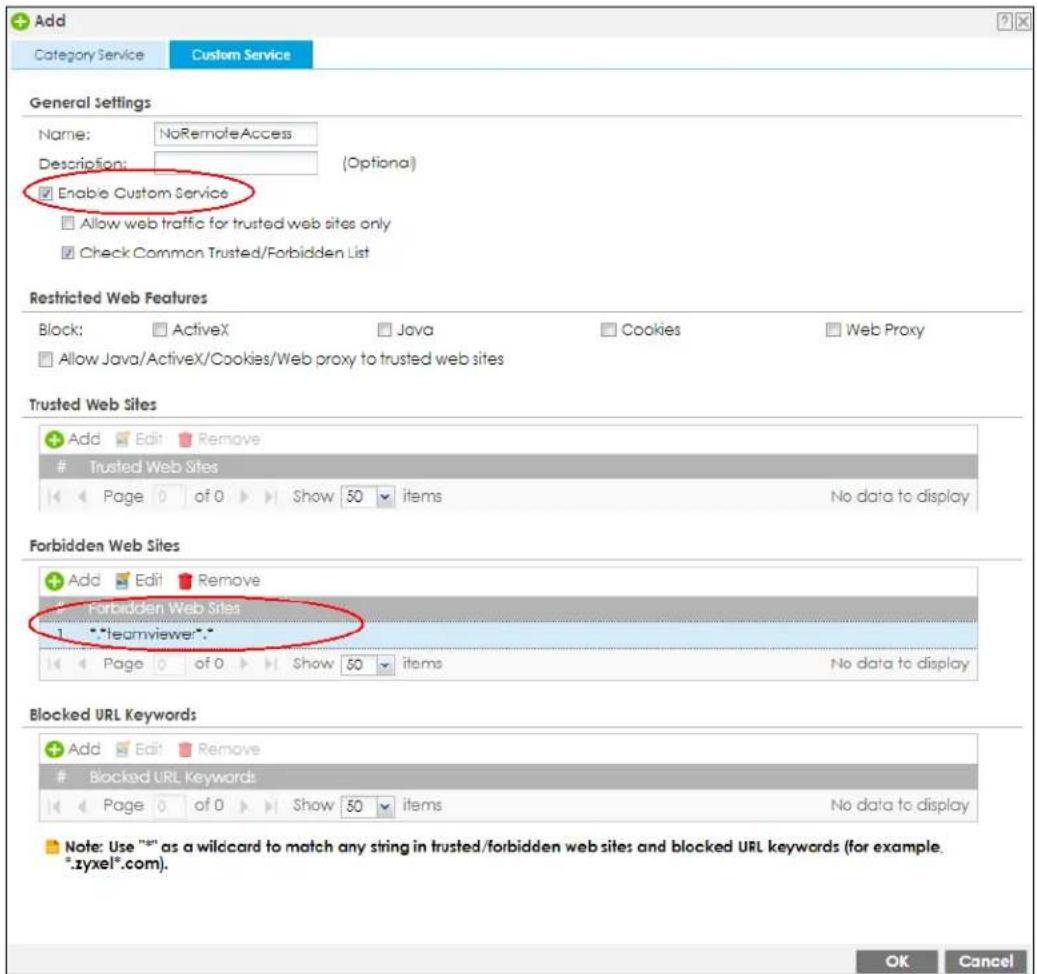Click Edit in Blocked URL Keywords toolbar

pyautogui.click(x=139, y=749)
